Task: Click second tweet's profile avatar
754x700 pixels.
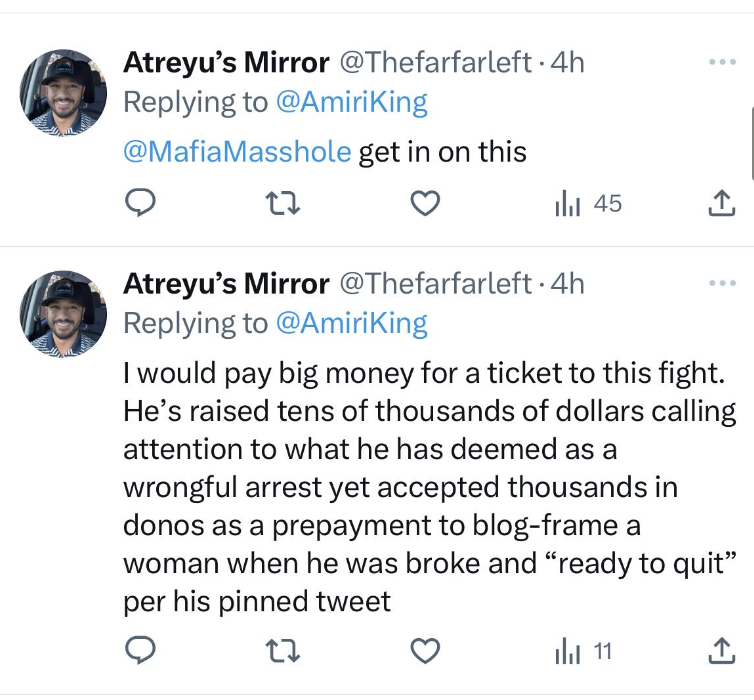Action: [64, 313]
